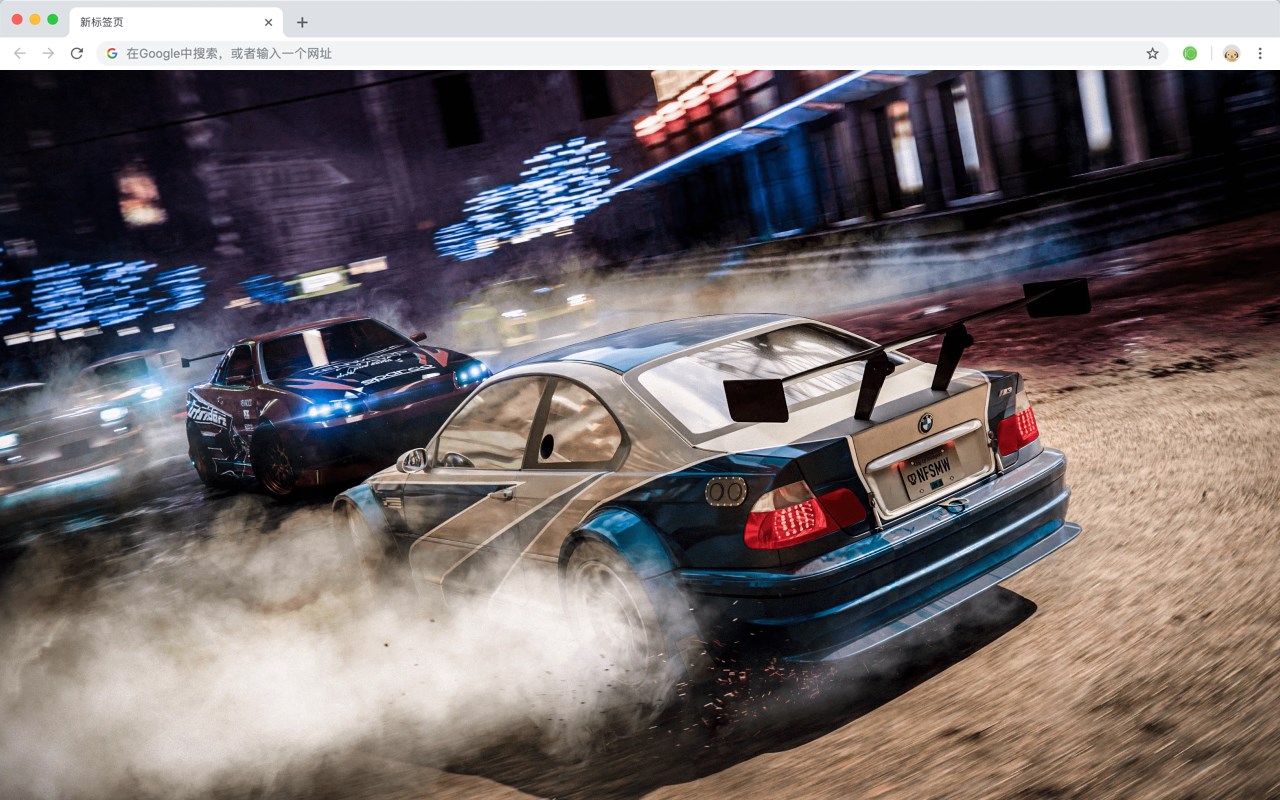Close the 新标签页 tab
This screenshot has height=800, width=1280.
pos(268,22)
